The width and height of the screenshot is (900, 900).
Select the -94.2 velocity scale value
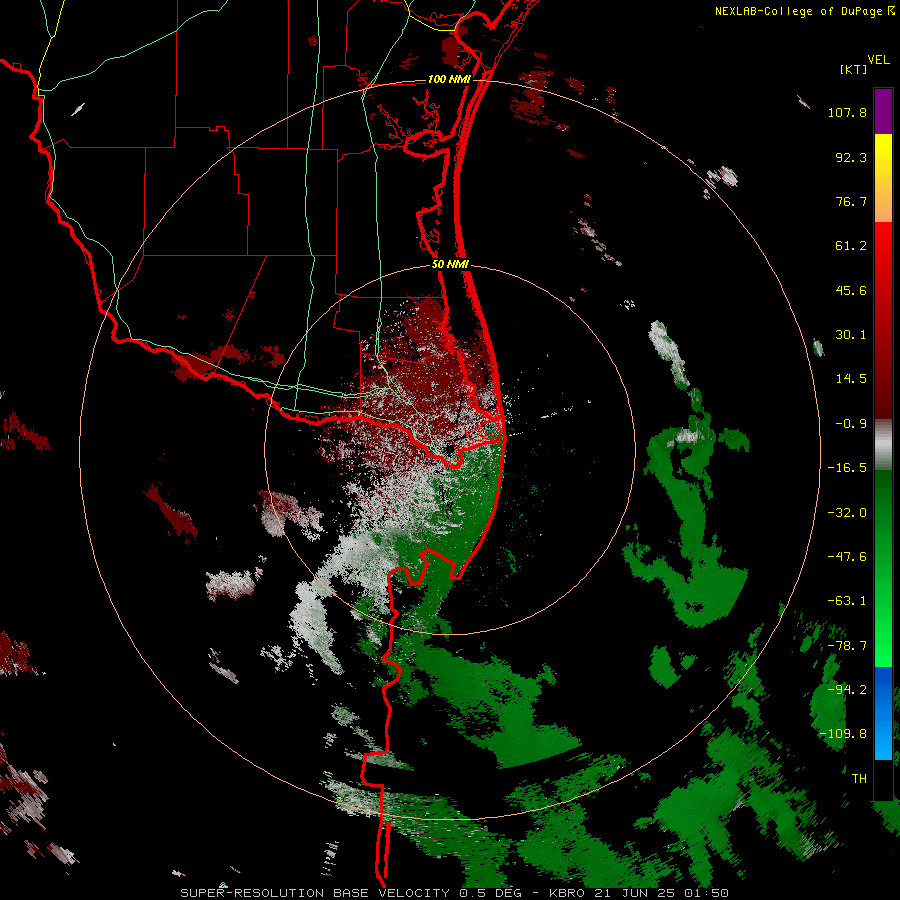(847, 690)
